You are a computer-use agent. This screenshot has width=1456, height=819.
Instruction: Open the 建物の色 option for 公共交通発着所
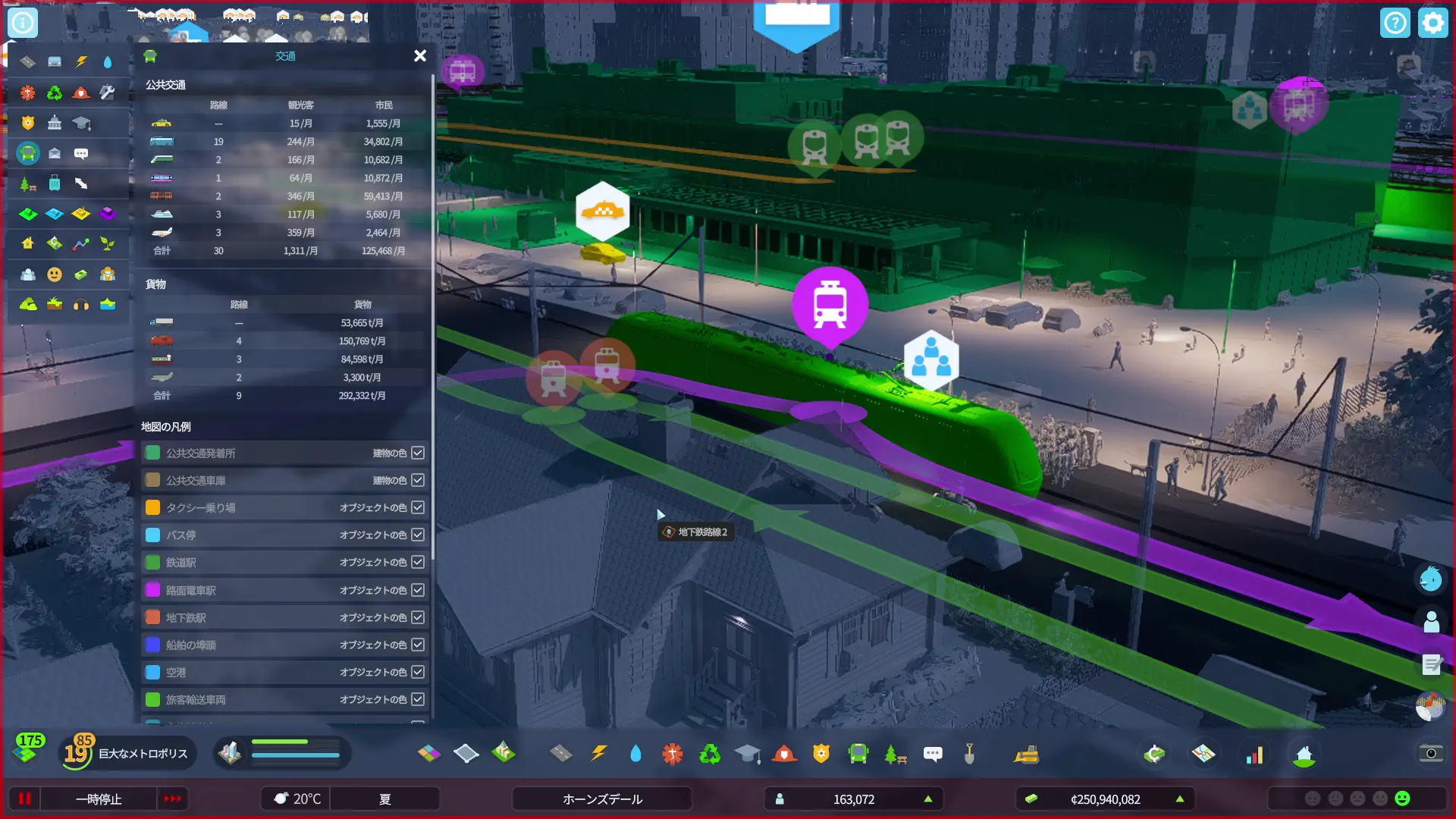[389, 453]
